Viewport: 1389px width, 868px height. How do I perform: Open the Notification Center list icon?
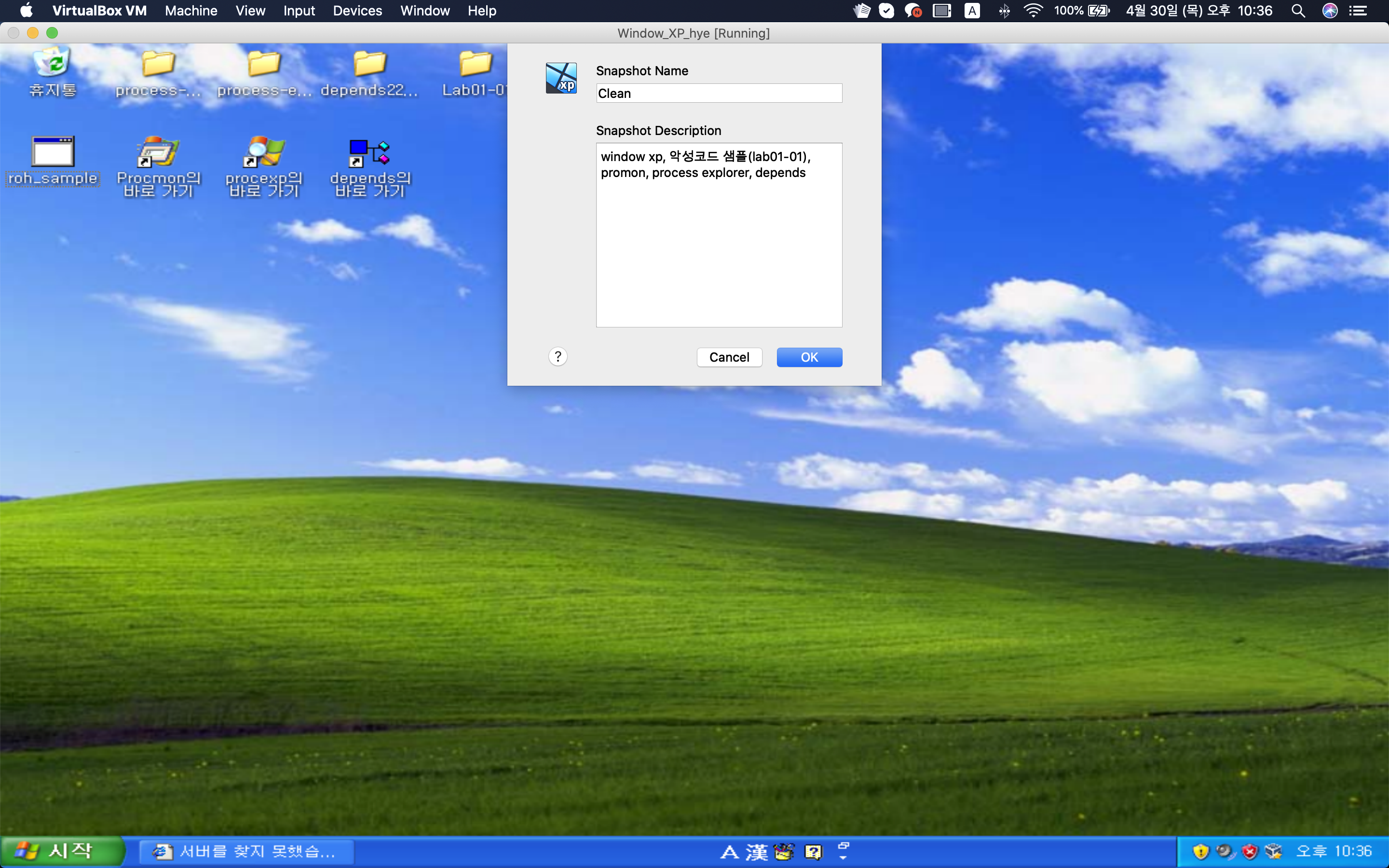tap(1358, 10)
